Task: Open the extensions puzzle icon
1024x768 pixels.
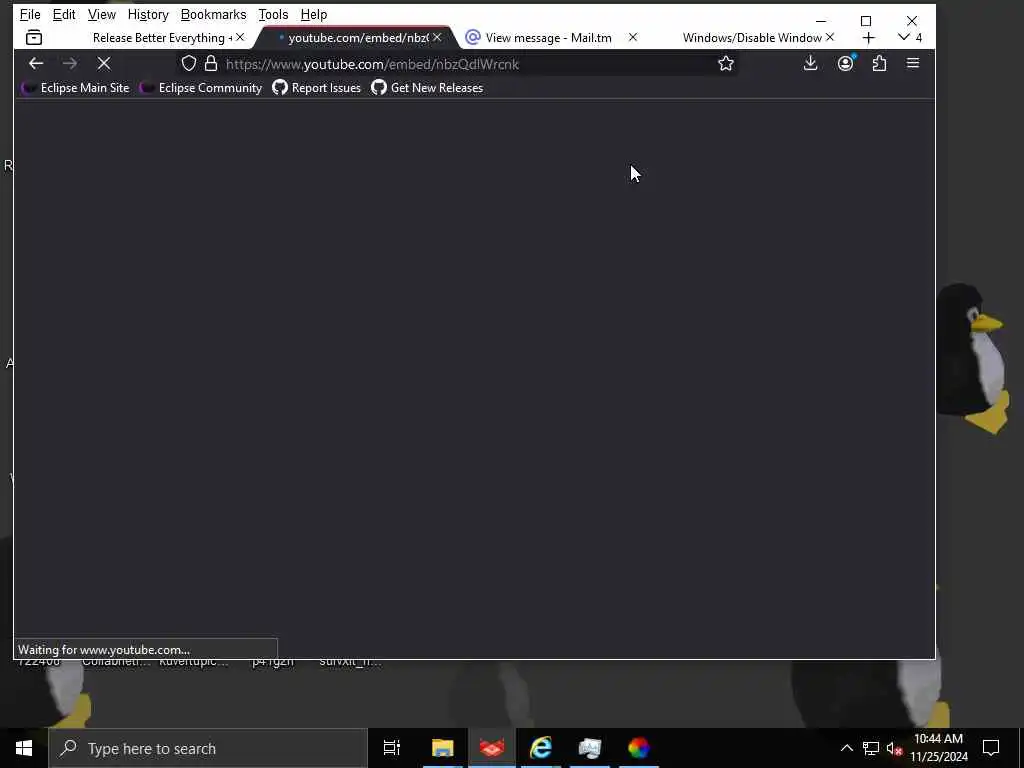Action: click(880, 63)
